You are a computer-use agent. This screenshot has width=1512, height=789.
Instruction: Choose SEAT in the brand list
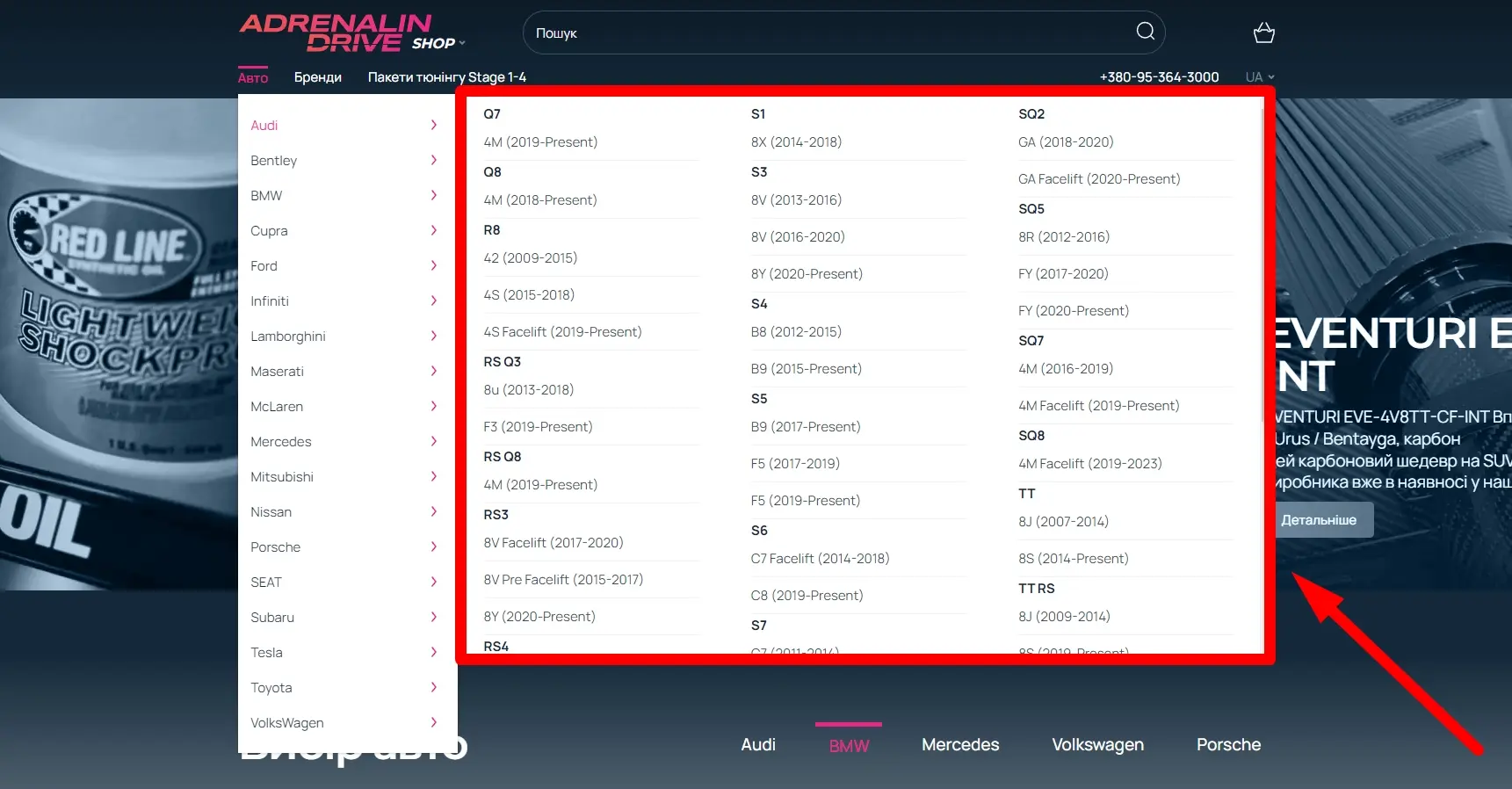266,582
